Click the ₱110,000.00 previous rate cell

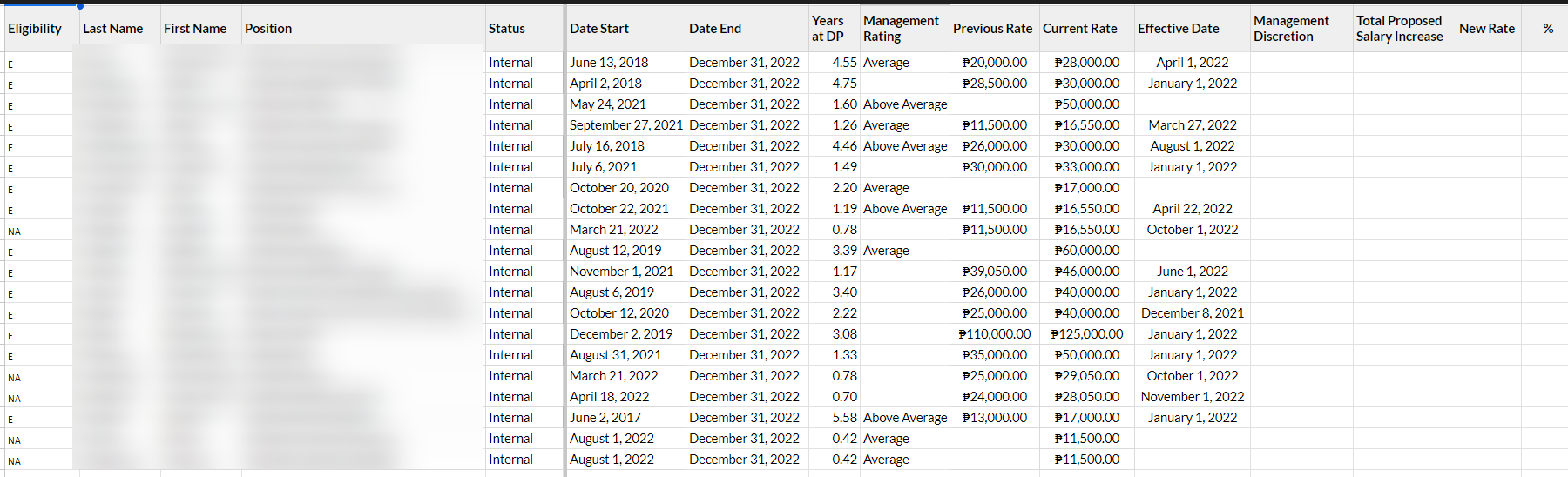tap(994, 334)
